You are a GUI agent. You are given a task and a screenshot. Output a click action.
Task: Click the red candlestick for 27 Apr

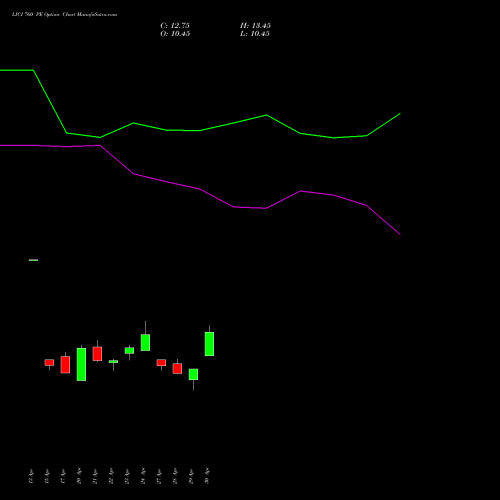161,363
